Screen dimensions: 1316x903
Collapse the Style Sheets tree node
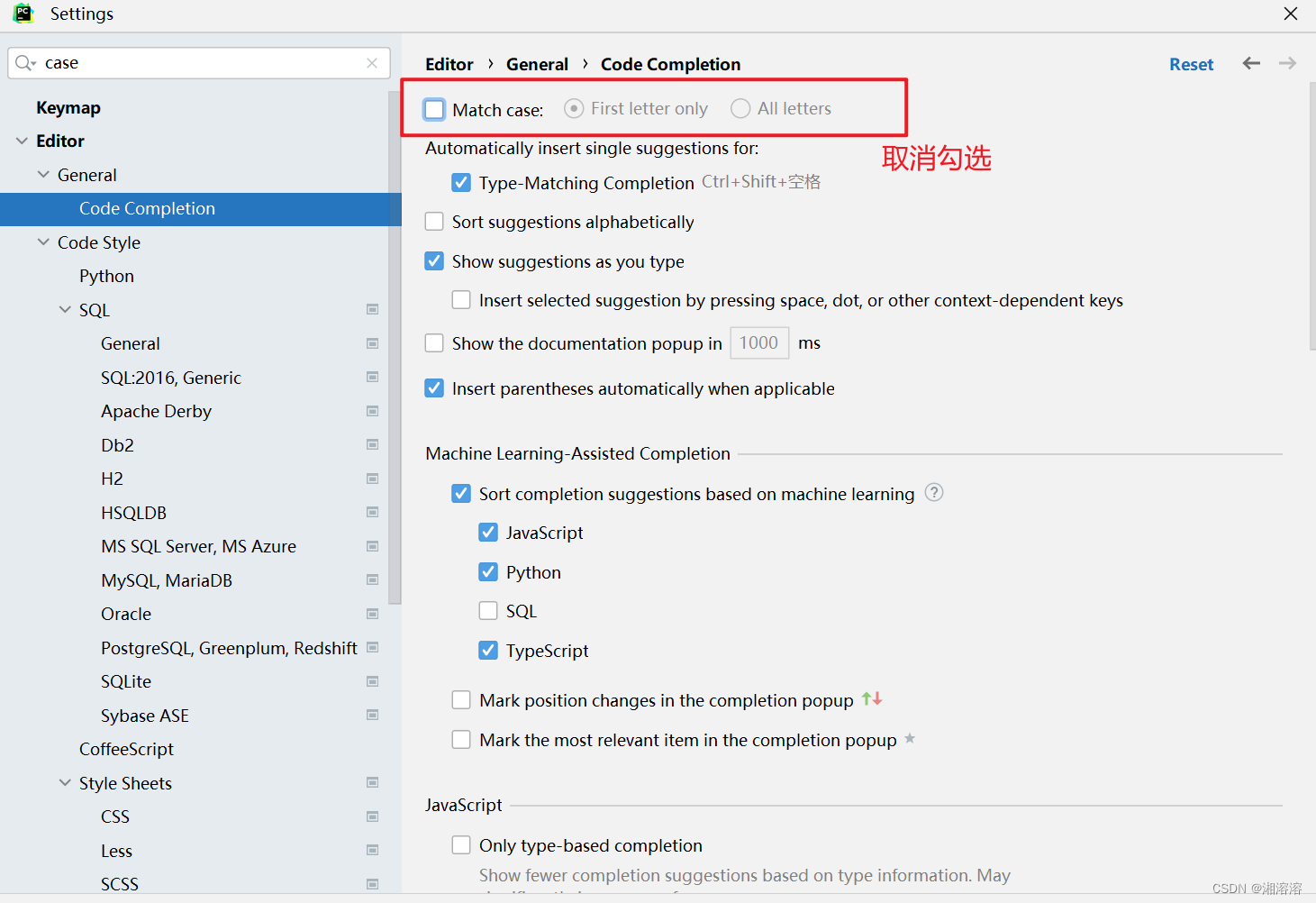coord(65,782)
